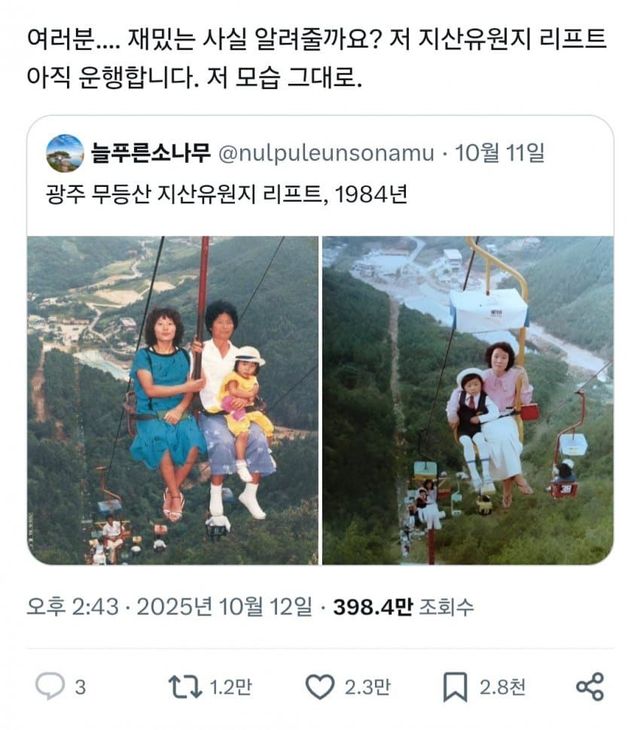Click the like count 2.3만
The width and height of the screenshot is (640, 730).
click(367, 687)
